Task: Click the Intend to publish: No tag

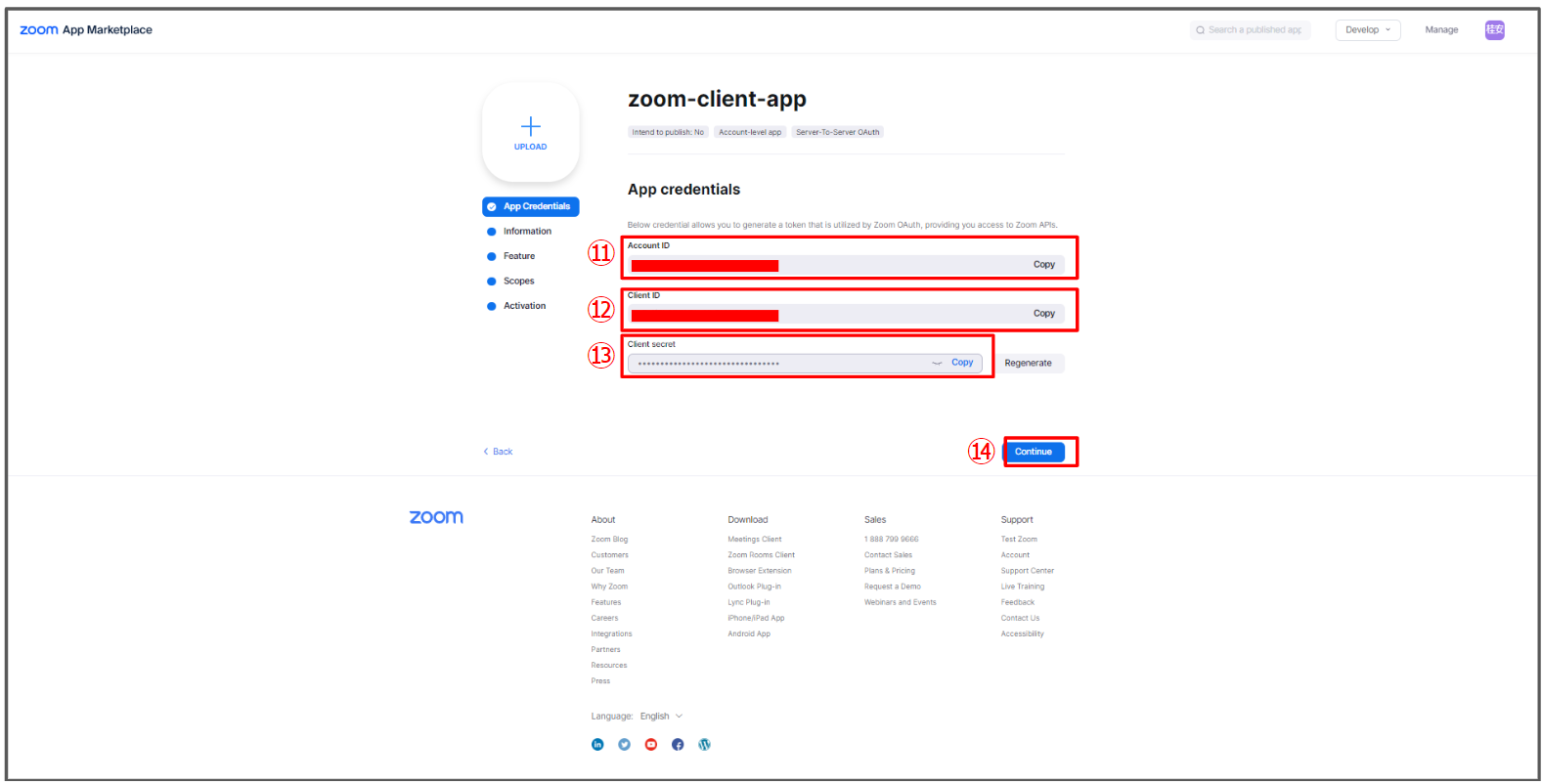Action: tap(668, 132)
